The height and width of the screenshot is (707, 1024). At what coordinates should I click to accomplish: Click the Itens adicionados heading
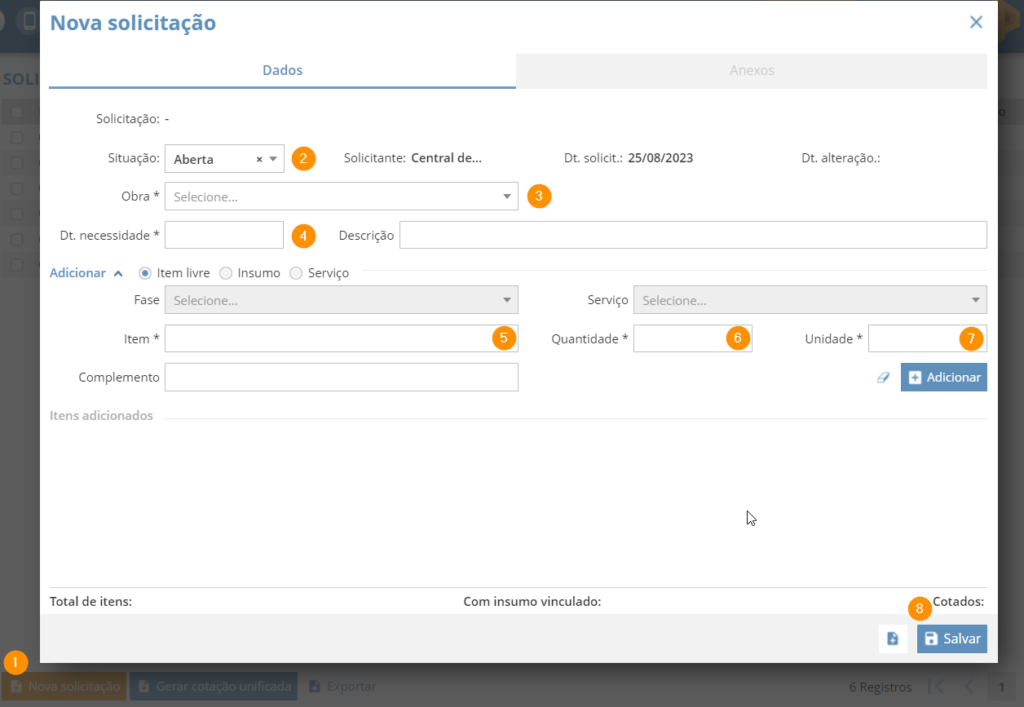click(x=101, y=416)
